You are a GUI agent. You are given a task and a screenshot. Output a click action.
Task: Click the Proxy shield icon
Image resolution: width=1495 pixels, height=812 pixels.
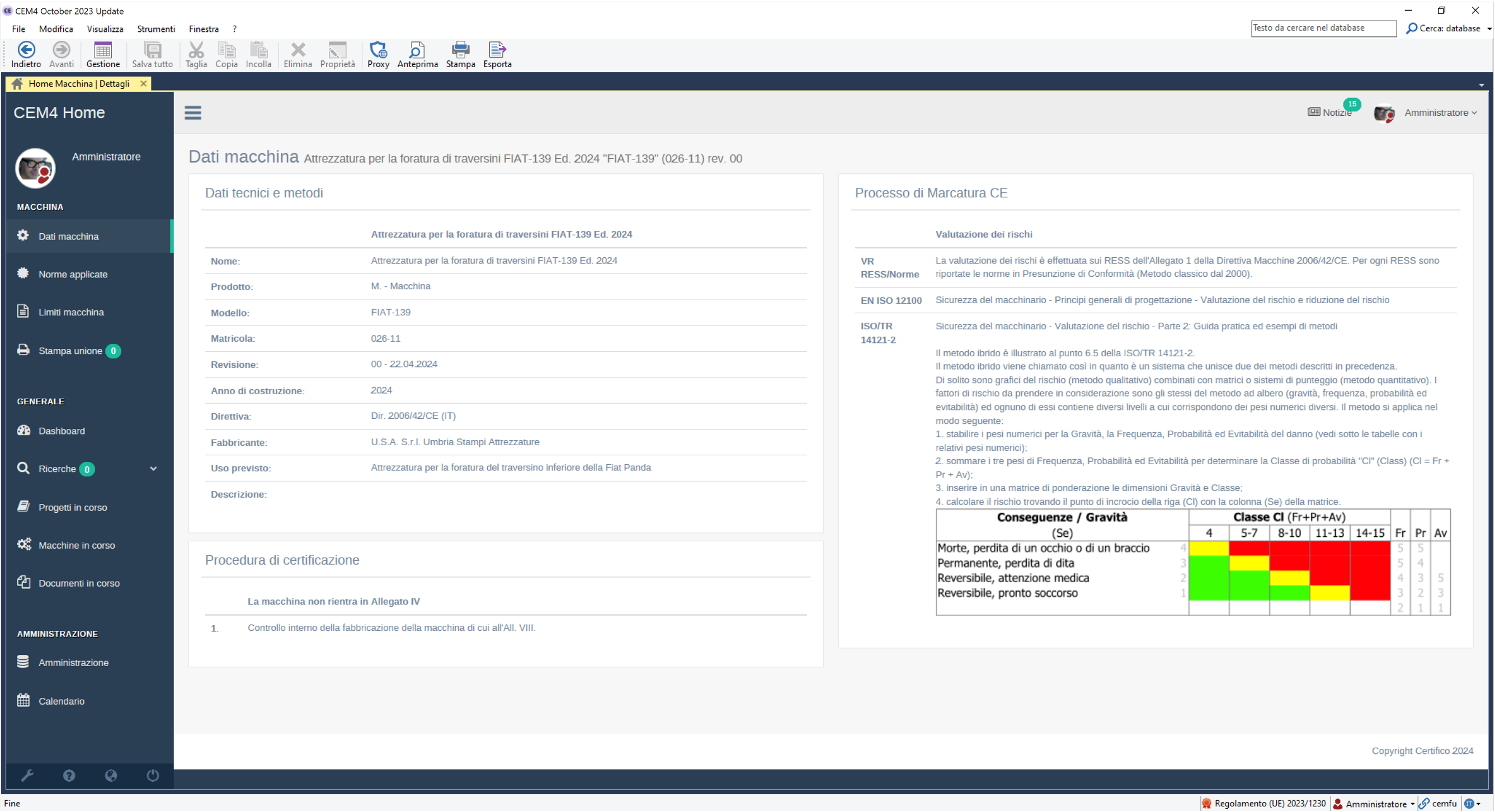[378, 50]
